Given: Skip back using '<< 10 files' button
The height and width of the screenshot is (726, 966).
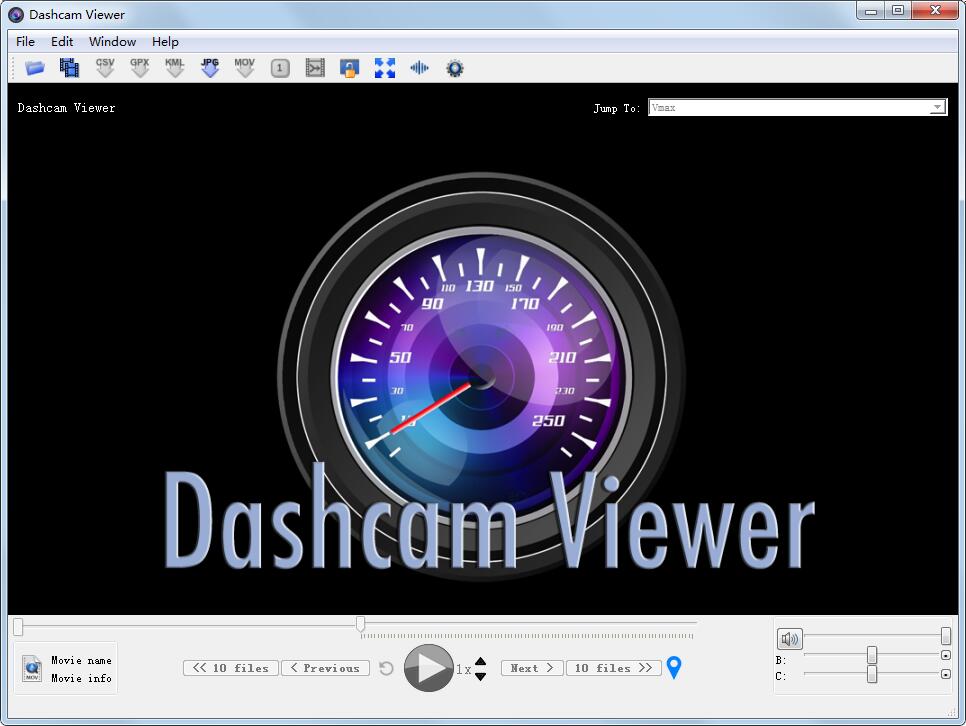Looking at the screenshot, I should tap(230, 668).
